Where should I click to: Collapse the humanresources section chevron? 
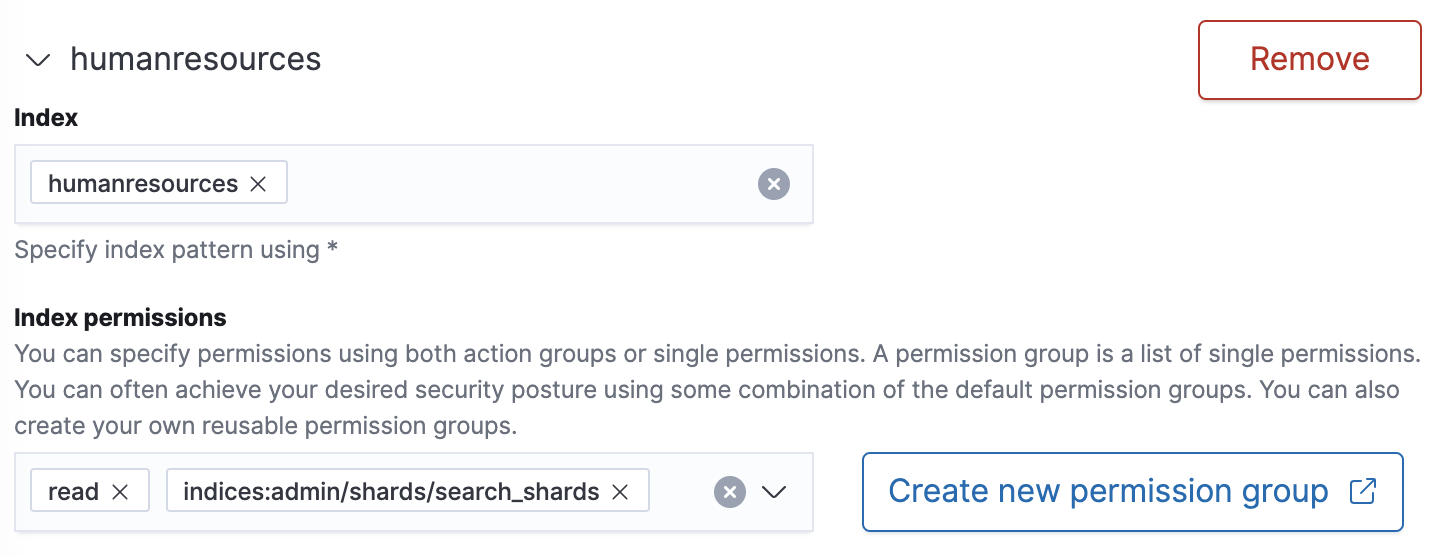(38, 60)
